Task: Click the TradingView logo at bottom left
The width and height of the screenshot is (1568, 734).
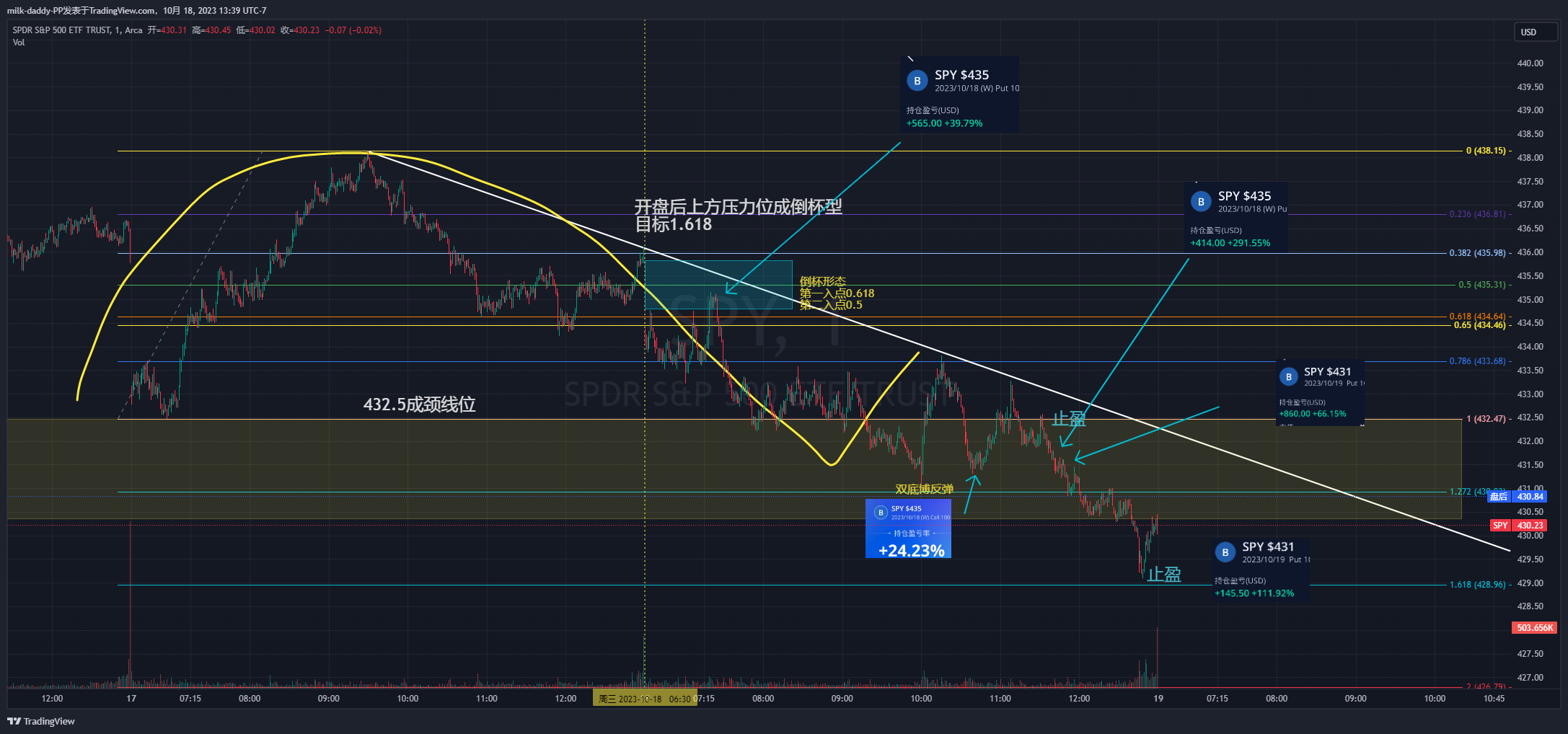Action: point(41,721)
